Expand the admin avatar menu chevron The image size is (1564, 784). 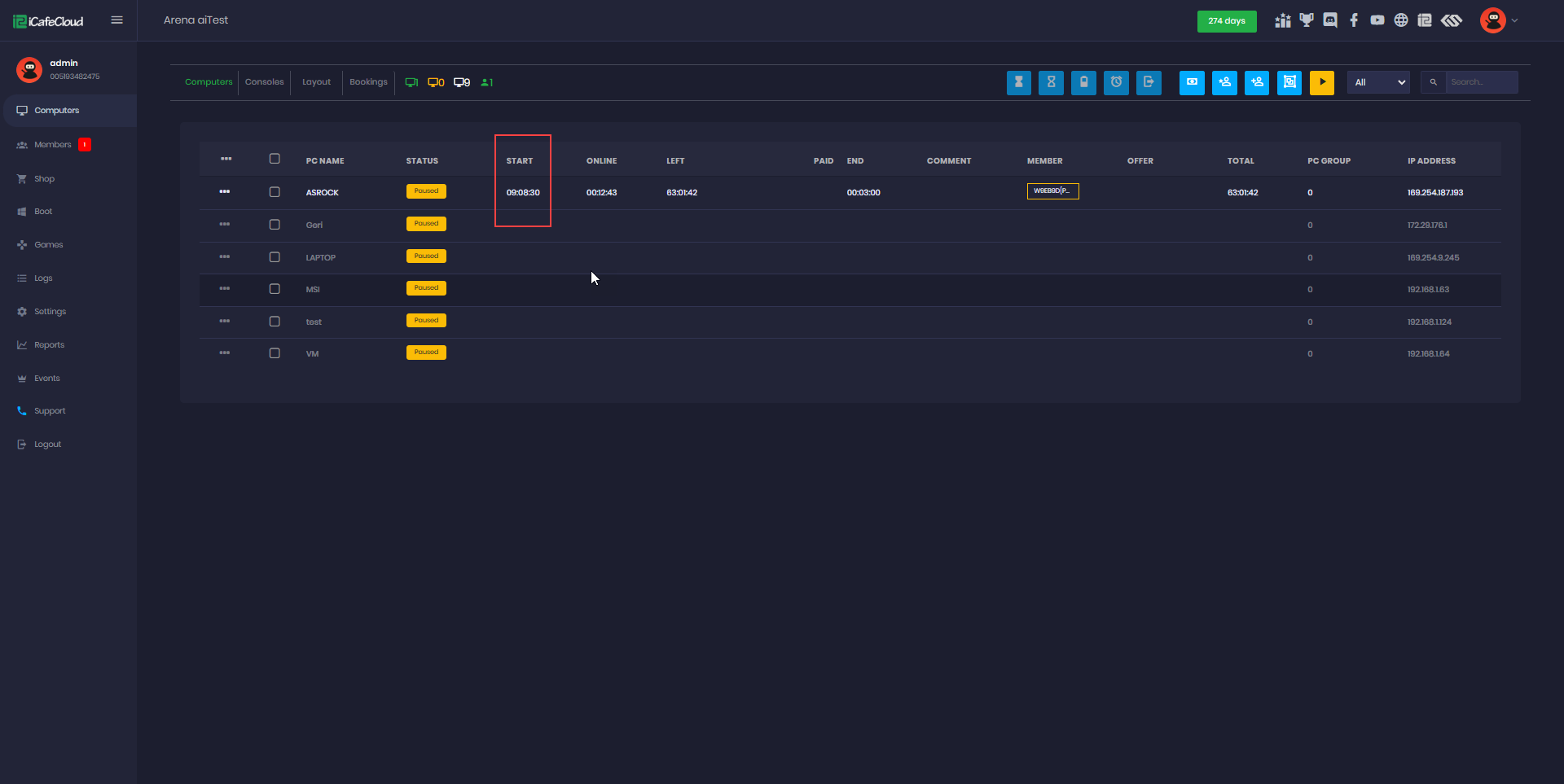click(1514, 21)
